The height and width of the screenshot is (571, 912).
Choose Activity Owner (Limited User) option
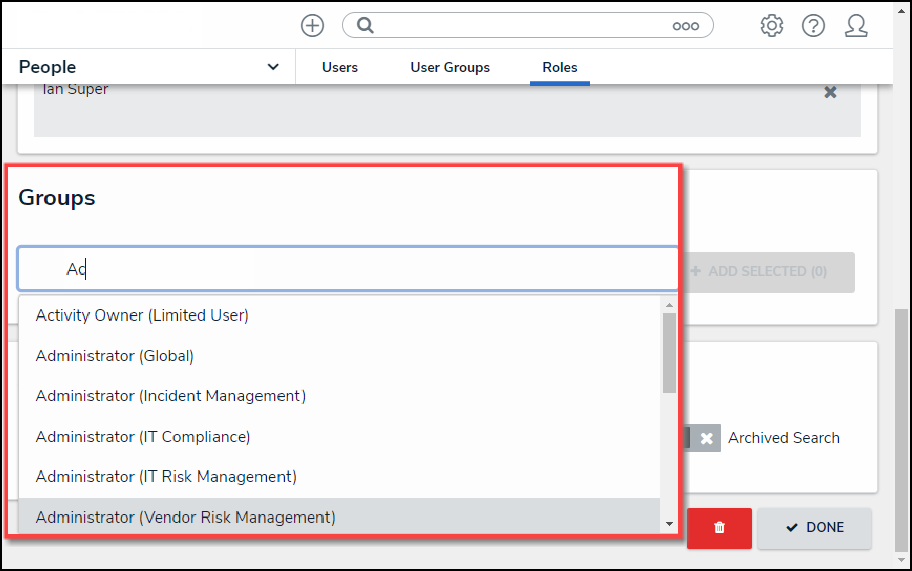coord(142,315)
